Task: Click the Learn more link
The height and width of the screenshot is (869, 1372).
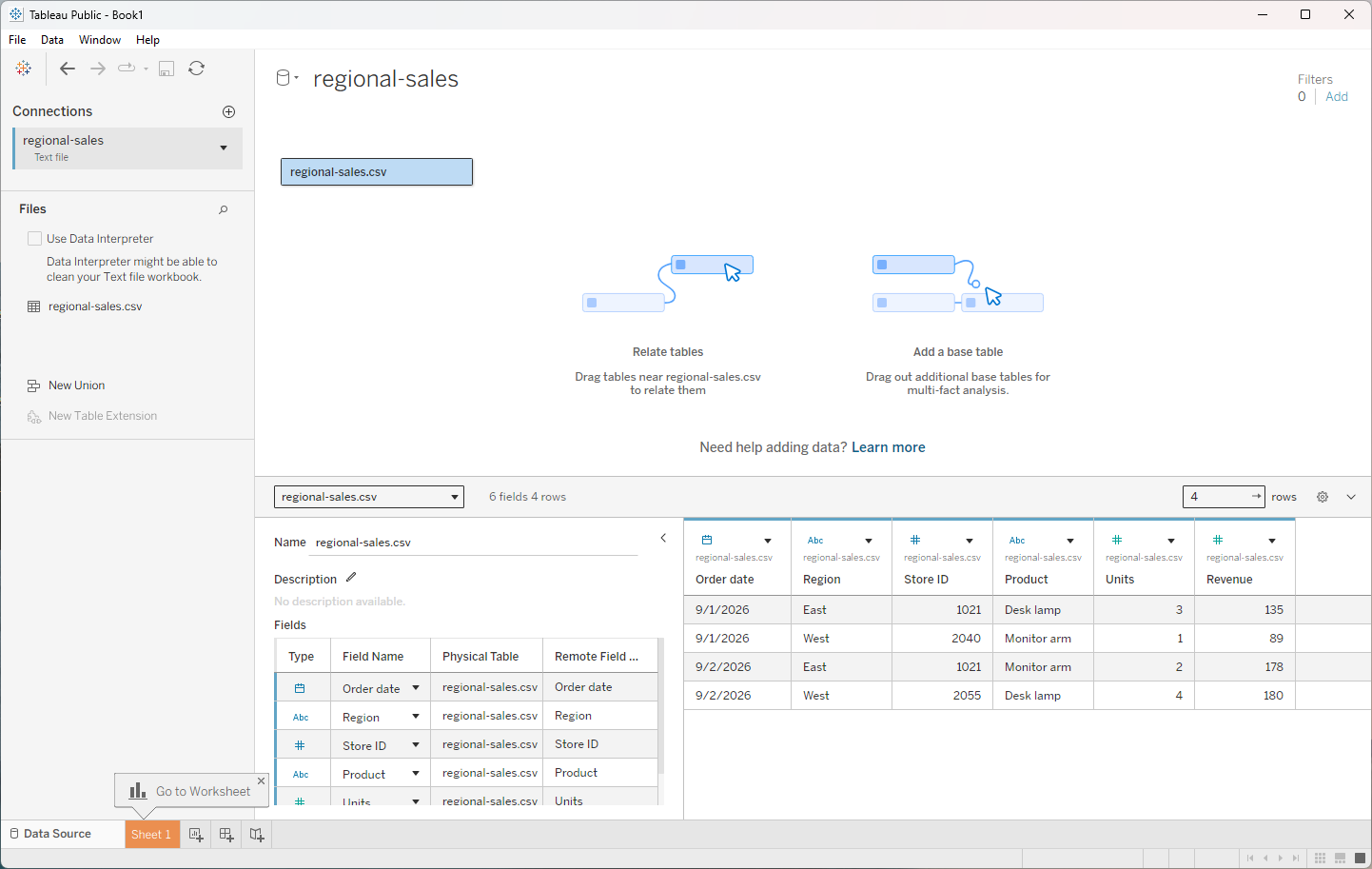Action: [x=889, y=447]
